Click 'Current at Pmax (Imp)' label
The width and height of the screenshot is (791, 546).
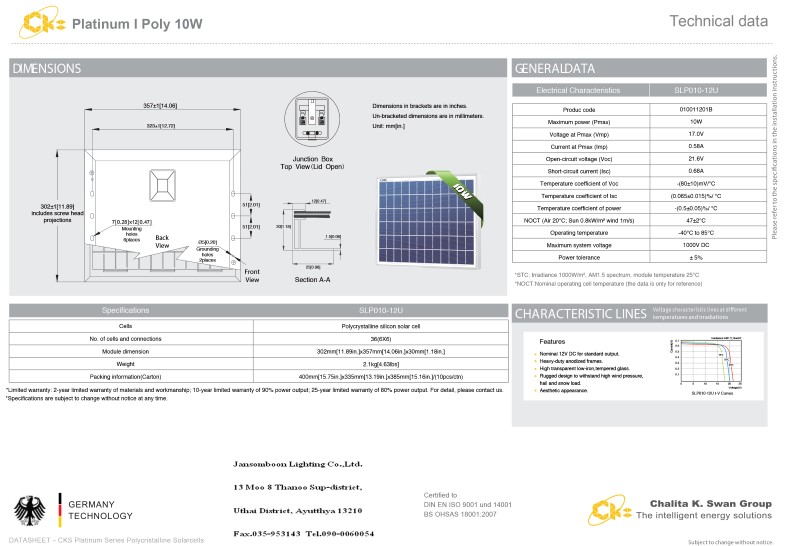579,147
